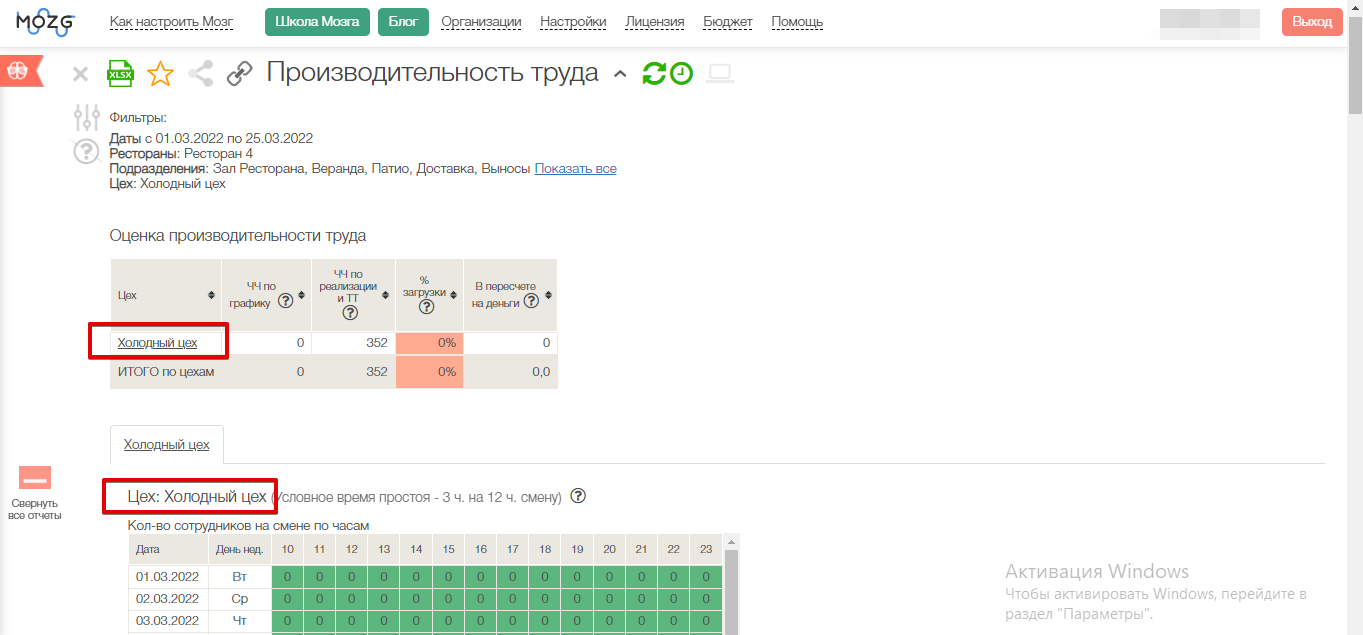
Task: Click the Показать все link
Action: [575, 169]
